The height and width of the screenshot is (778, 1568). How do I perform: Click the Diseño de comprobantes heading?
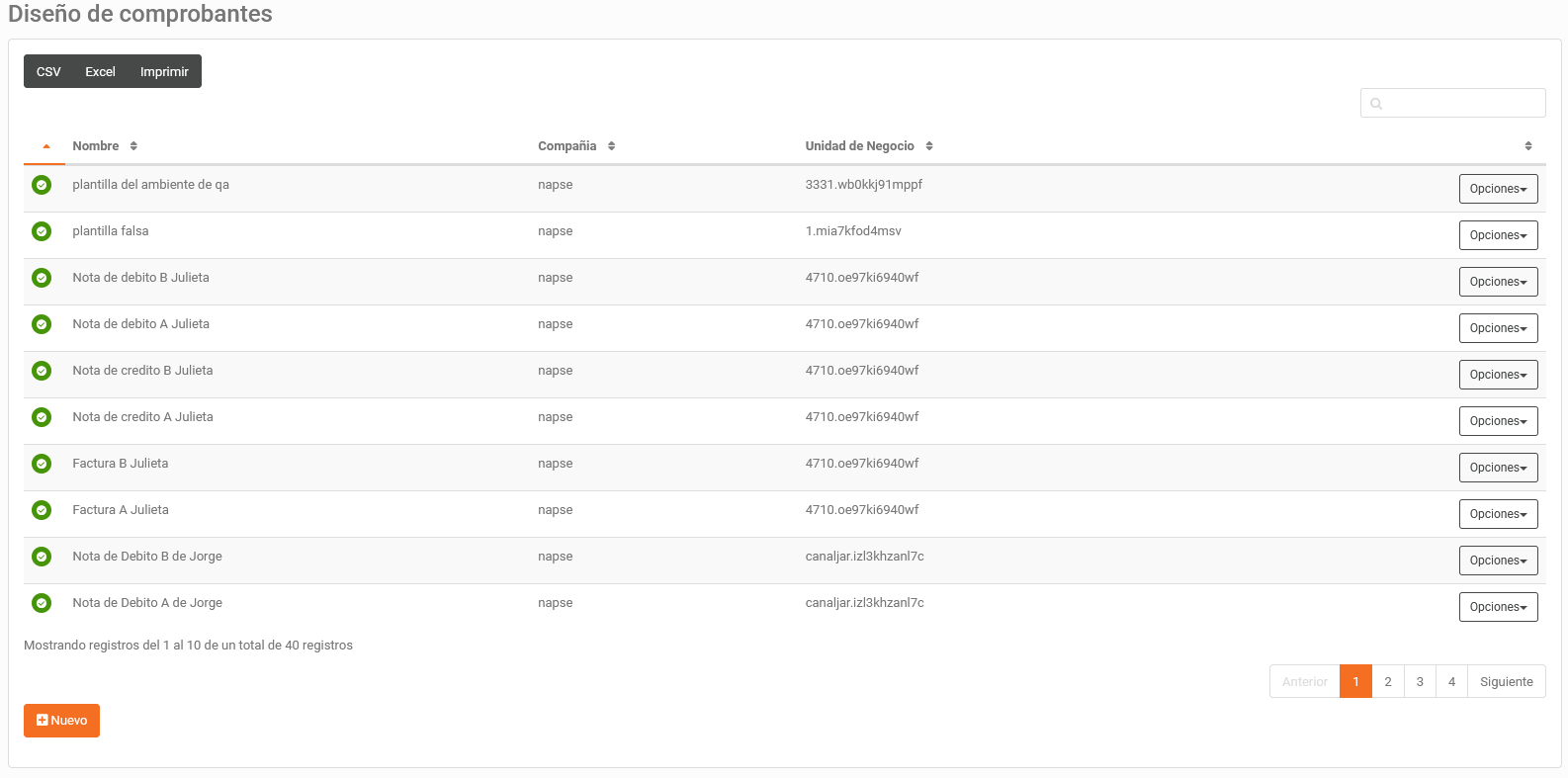[x=140, y=14]
